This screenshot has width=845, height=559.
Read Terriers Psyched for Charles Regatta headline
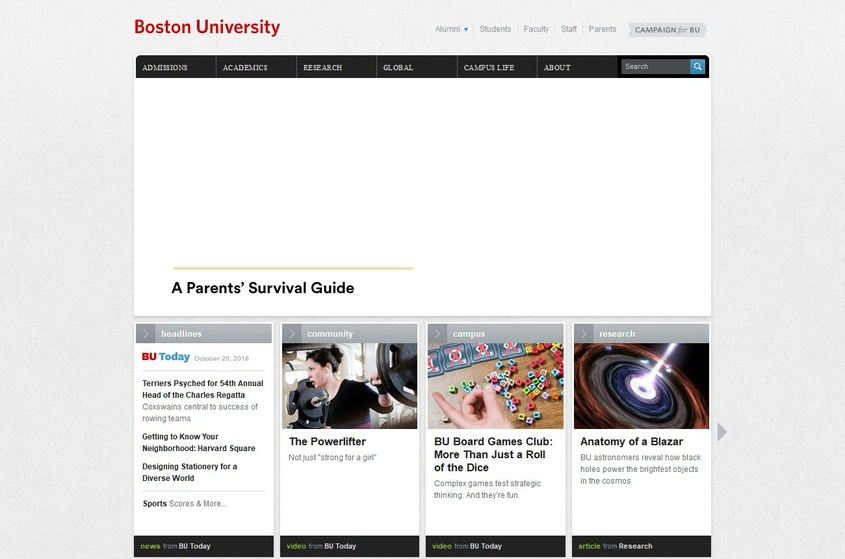click(203, 389)
